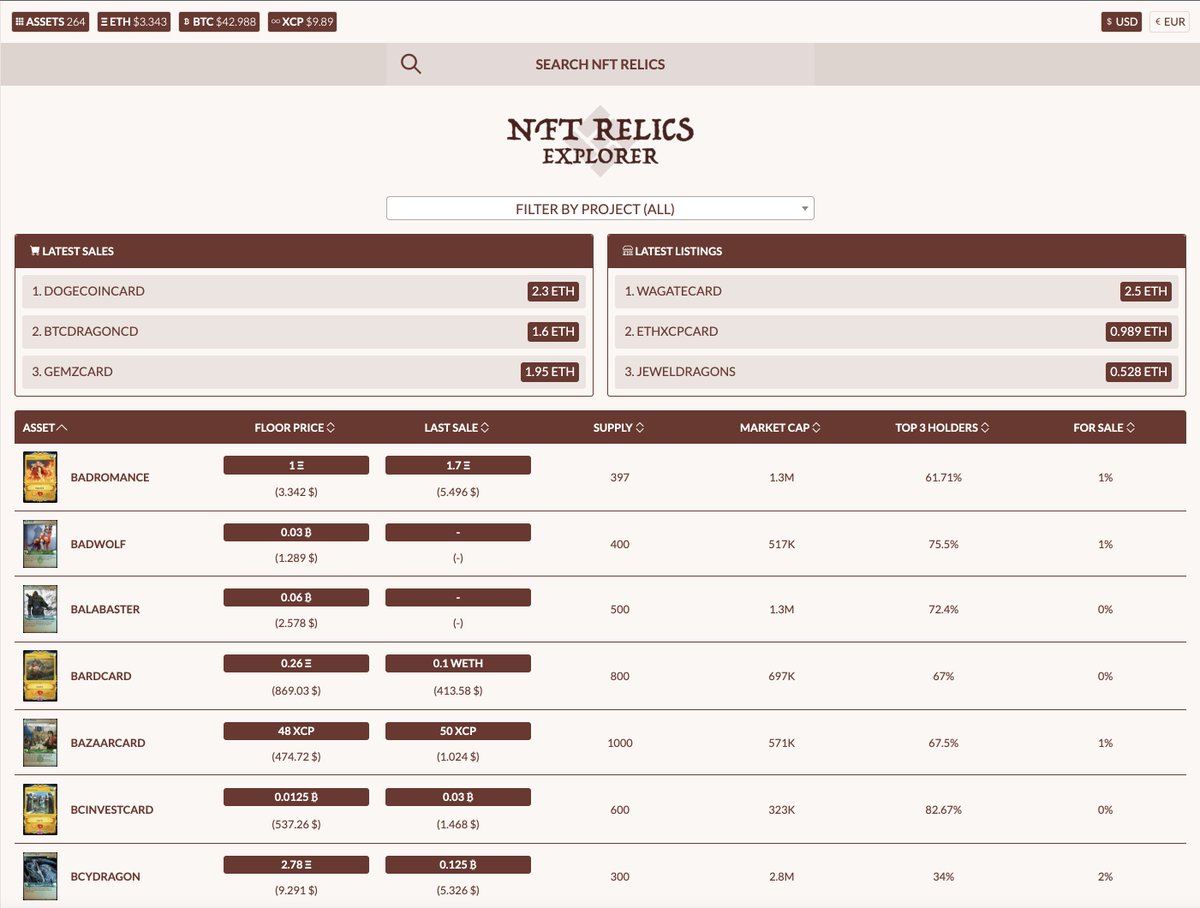This screenshot has width=1200, height=908.
Task: Click BAZAARCARD floor price 48 XCP
Action: pos(296,731)
